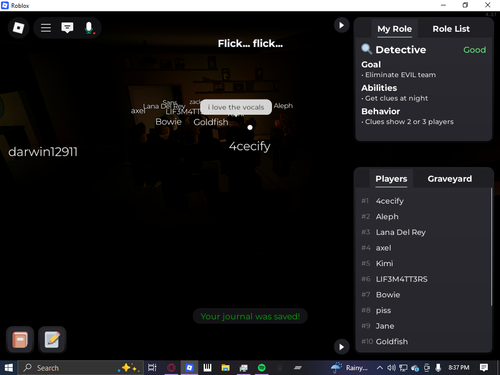Select player #9 Jane in the list

pos(423,326)
